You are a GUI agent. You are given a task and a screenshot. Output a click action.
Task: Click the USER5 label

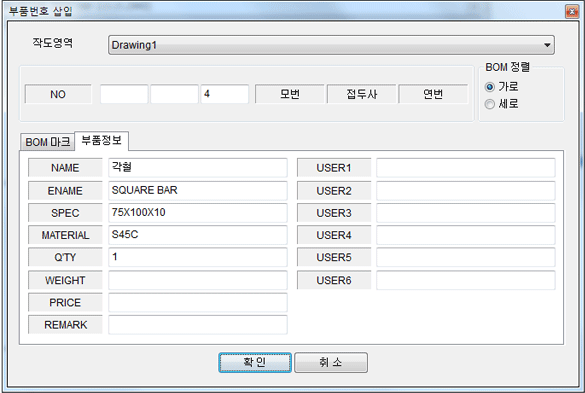click(334, 257)
